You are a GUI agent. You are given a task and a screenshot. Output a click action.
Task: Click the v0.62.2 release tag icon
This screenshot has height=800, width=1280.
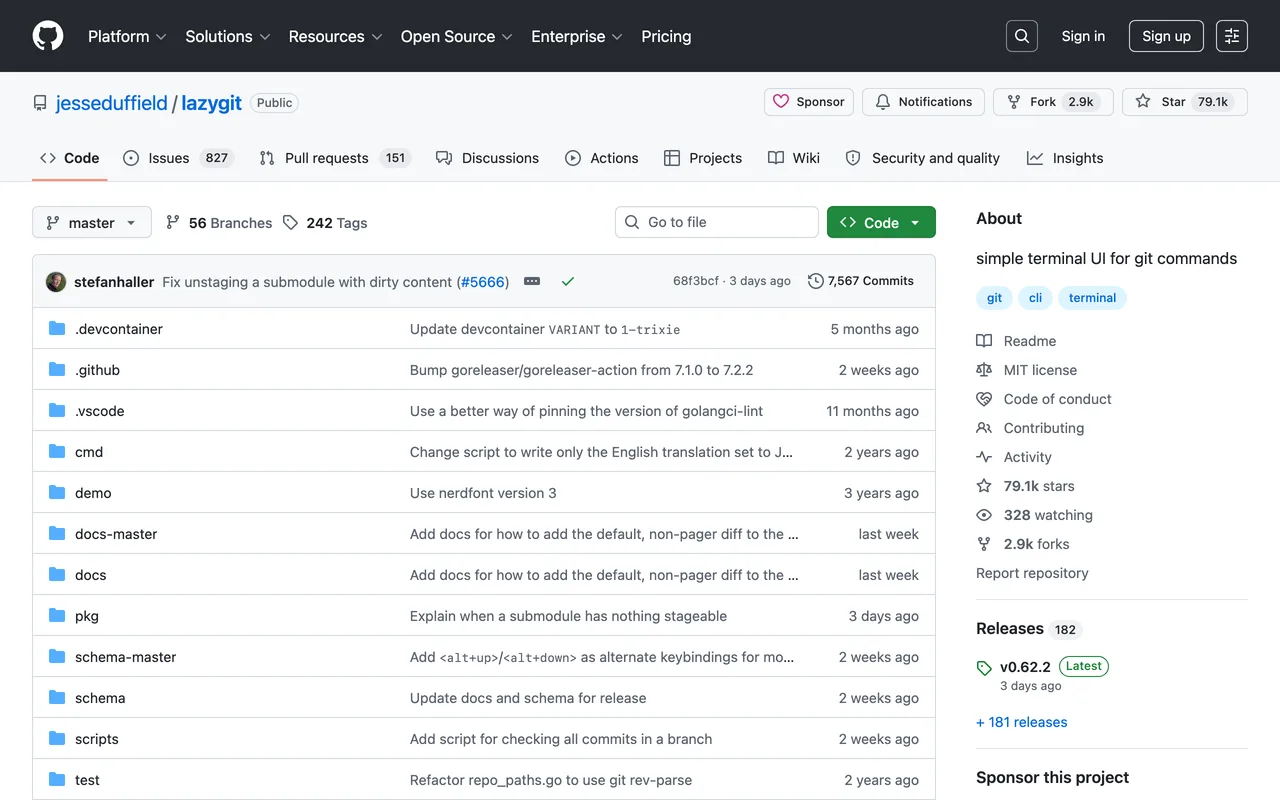point(984,668)
